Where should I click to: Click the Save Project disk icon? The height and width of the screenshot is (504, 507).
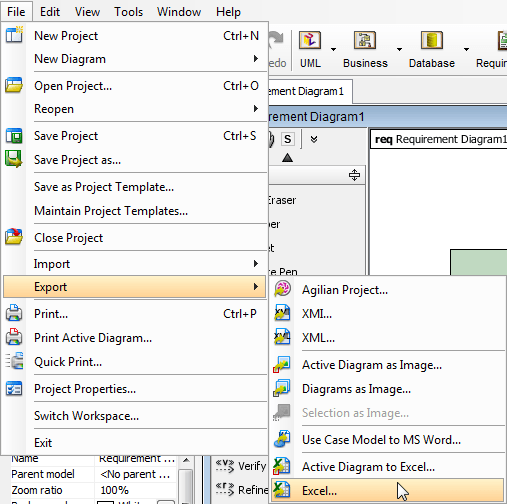[14, 136]
